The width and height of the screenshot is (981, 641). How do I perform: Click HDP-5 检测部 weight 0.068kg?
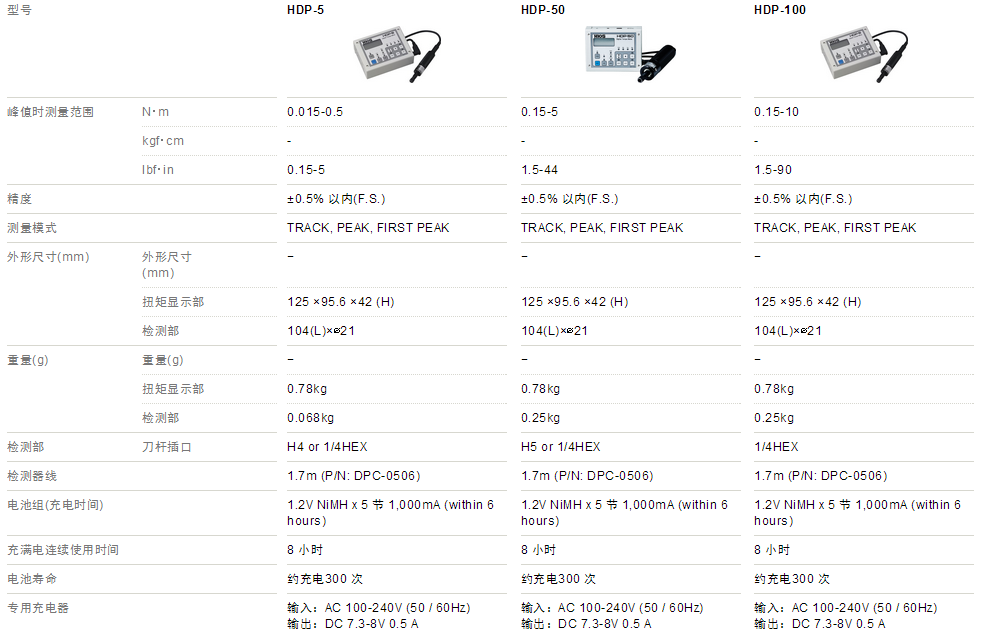point(310,418)
